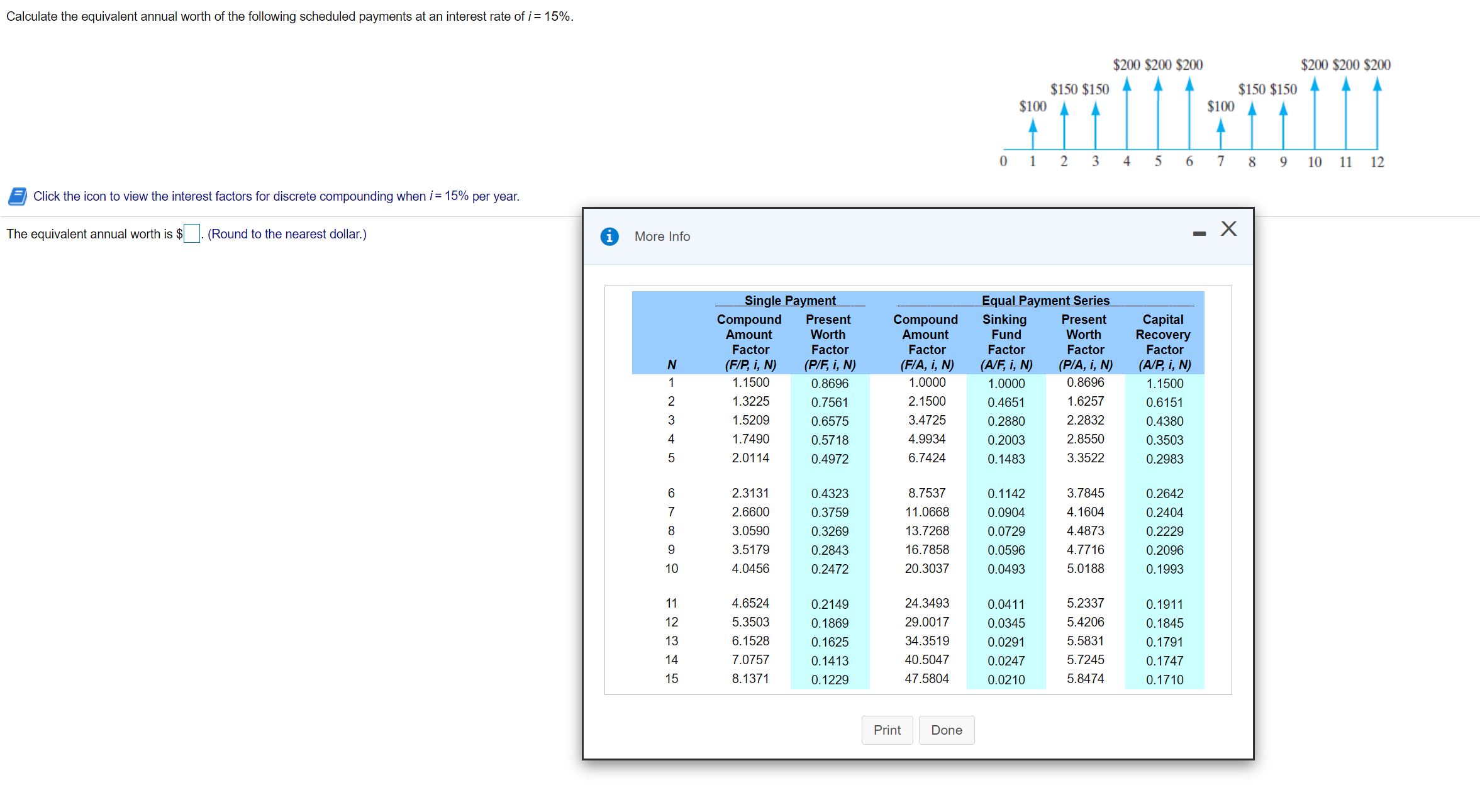
Task: Click the (A/F, i, N) column label
Action: tap(1006, 365)
